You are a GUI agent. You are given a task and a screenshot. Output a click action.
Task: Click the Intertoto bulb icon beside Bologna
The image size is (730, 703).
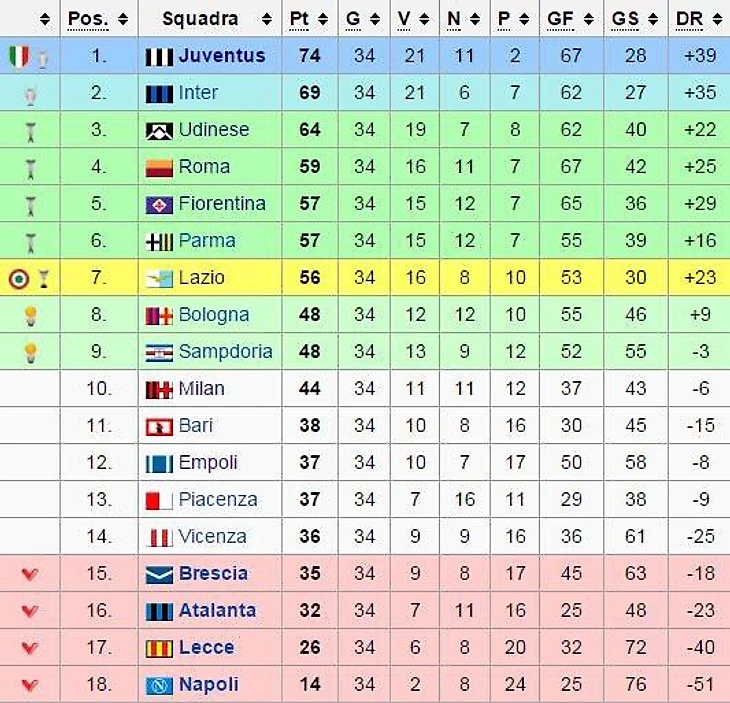(x=30, y=315)
